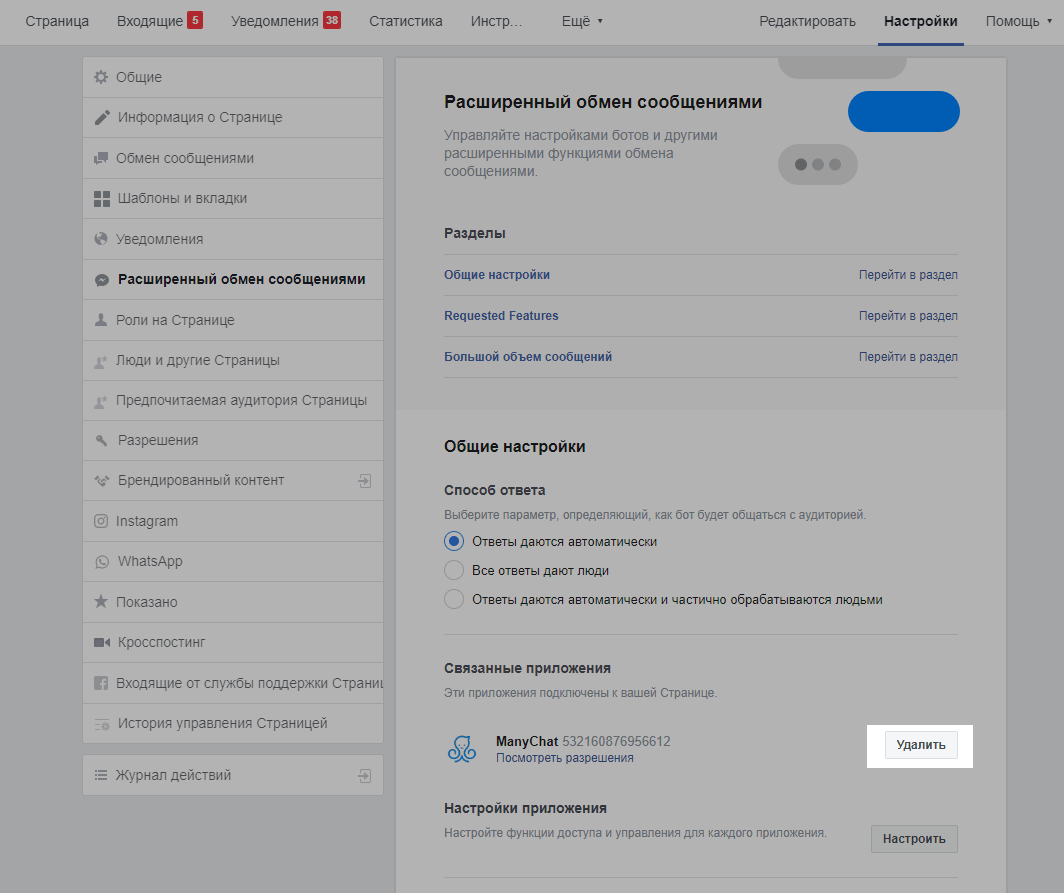Click the Большой объем сообщений link
Image resolution: width=1064 pixels, height=893 pixels.
coord(528,357)
